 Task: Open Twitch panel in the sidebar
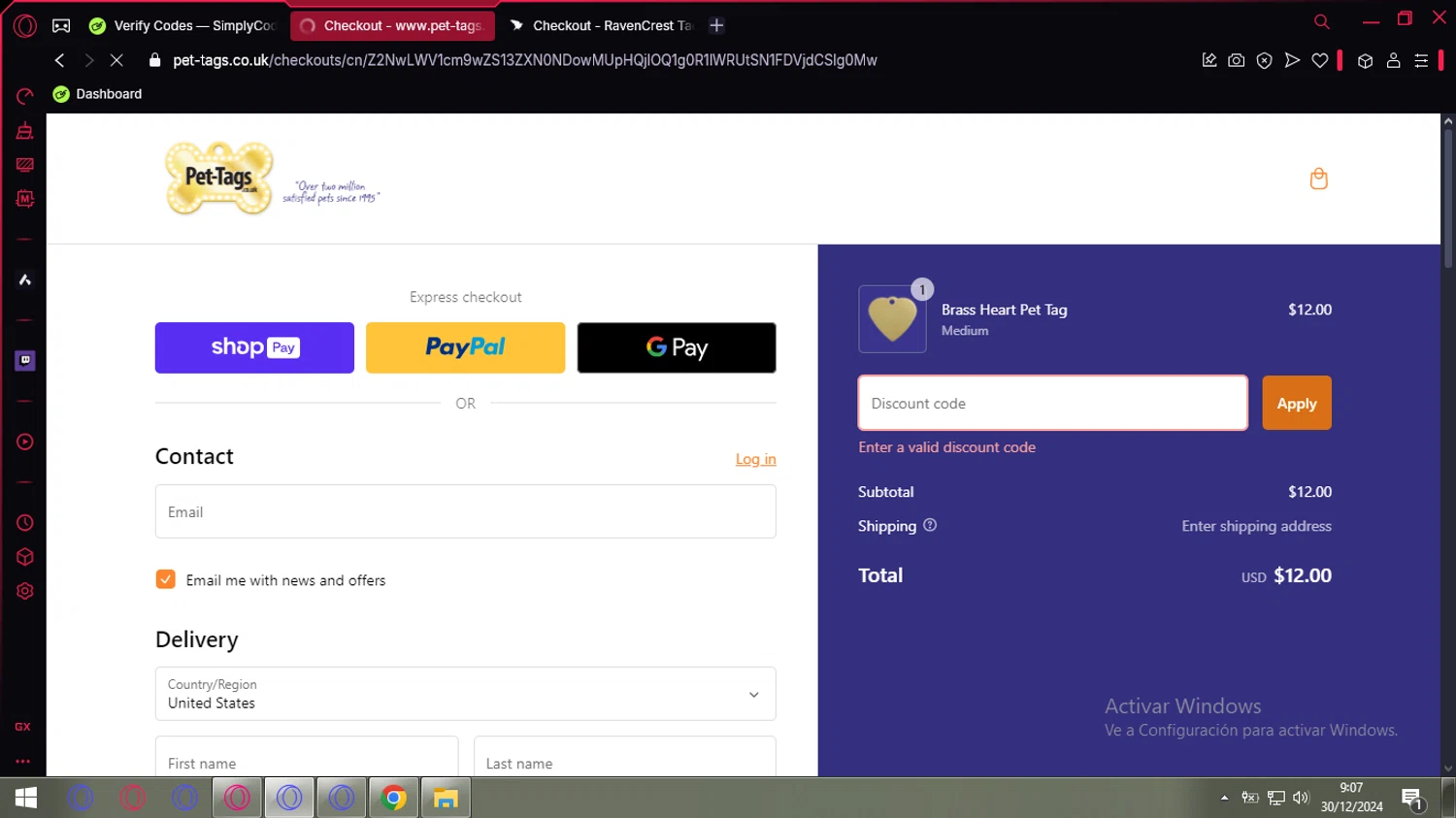coord(25,361)
